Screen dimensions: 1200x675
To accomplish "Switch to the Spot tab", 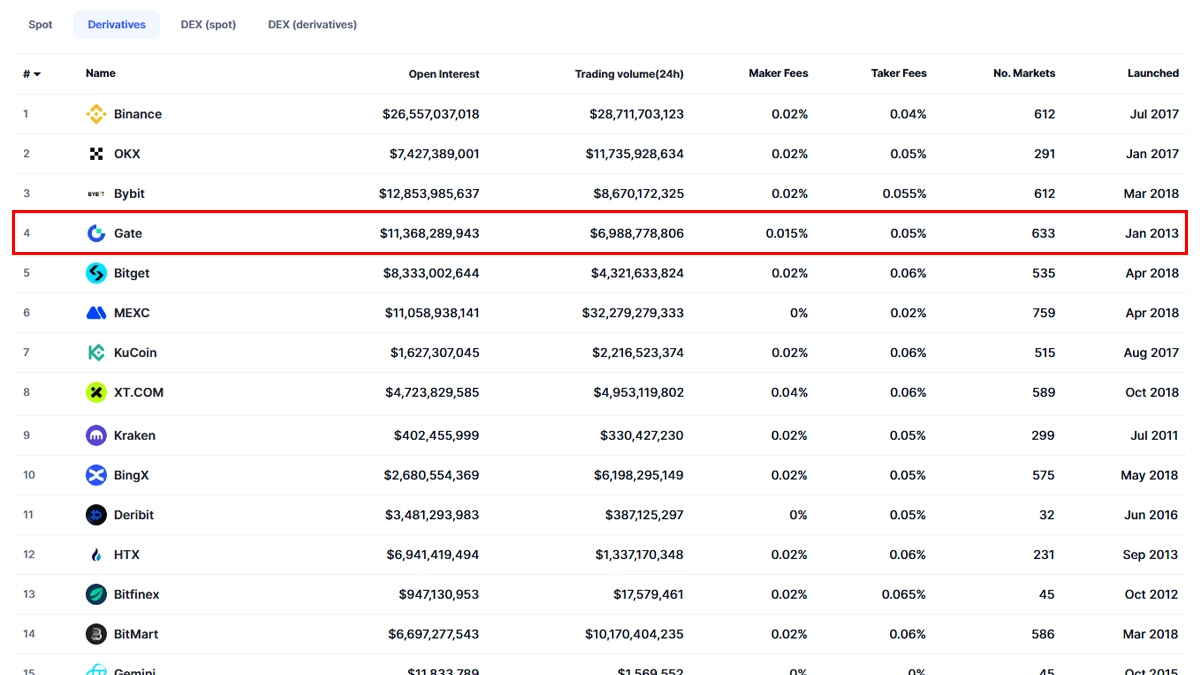I will [x=40, y=25].
